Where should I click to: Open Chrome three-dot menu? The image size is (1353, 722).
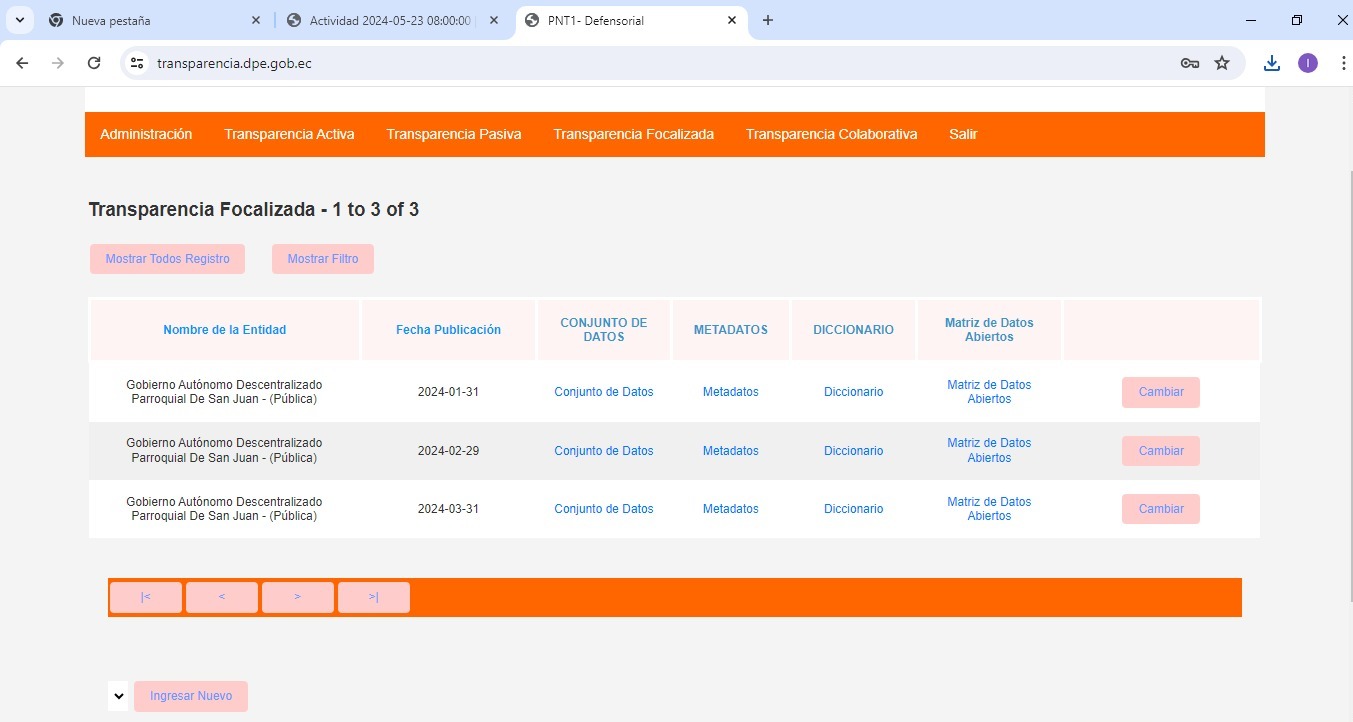1342,63
